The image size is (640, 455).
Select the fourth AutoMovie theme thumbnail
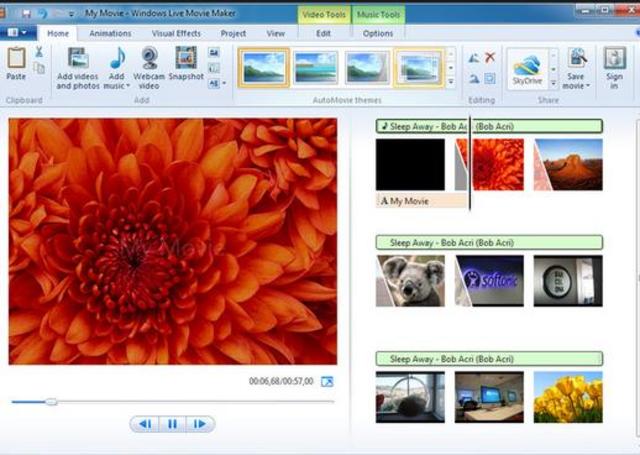(419, 68)
